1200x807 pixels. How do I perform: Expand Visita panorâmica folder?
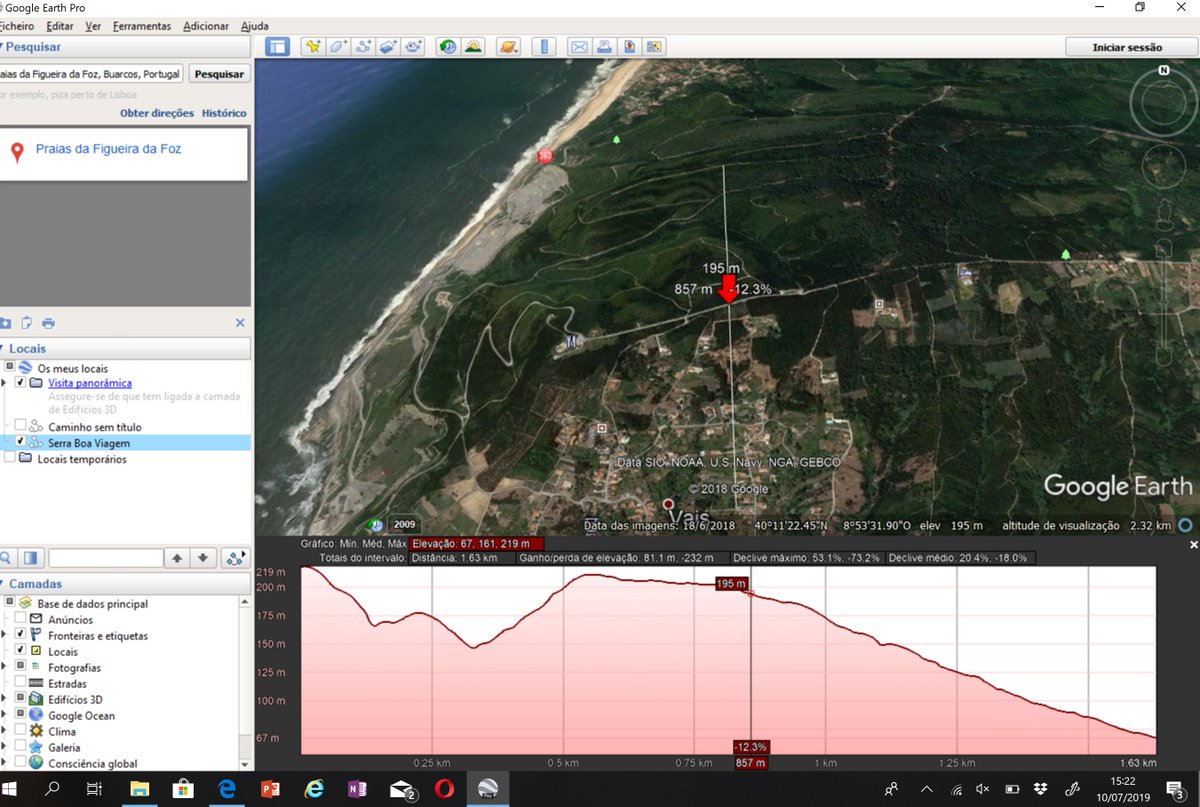(x=4, y=383)
